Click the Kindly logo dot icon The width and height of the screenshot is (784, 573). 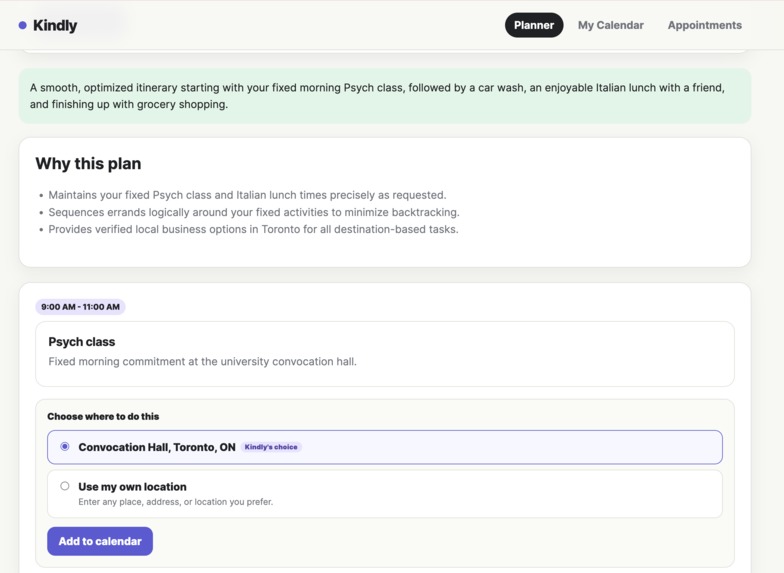click(x=22, y=26)
